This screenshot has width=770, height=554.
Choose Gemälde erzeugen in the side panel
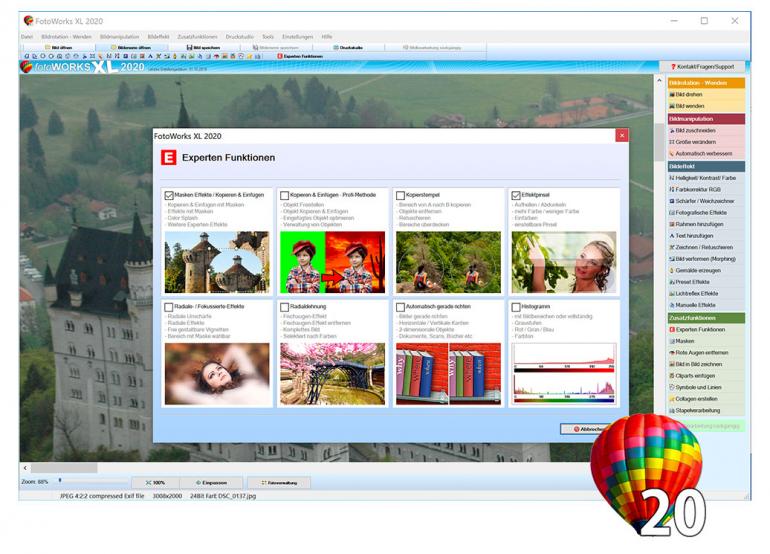(x=706, y=271)
